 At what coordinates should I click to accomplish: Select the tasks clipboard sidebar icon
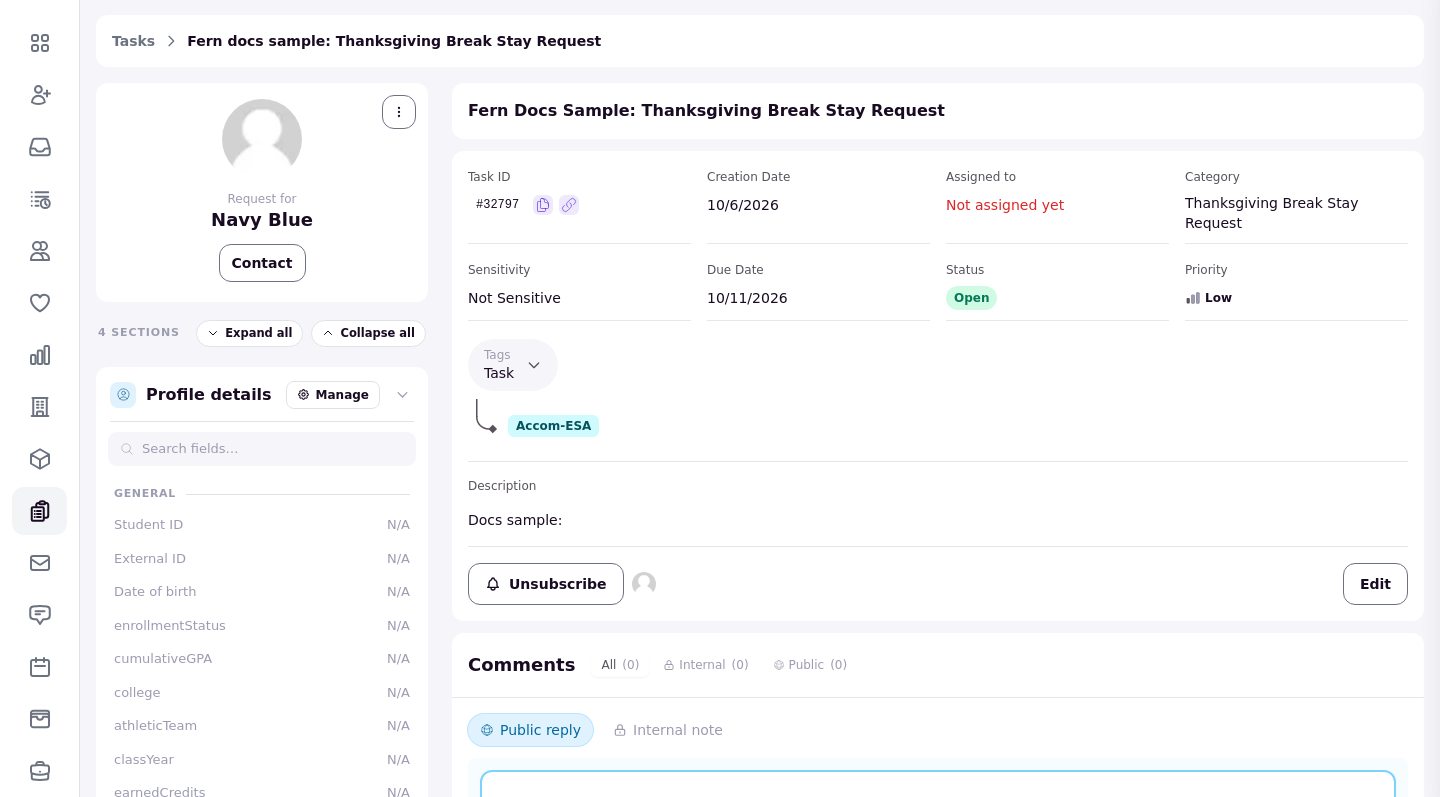tap(40, 511)
